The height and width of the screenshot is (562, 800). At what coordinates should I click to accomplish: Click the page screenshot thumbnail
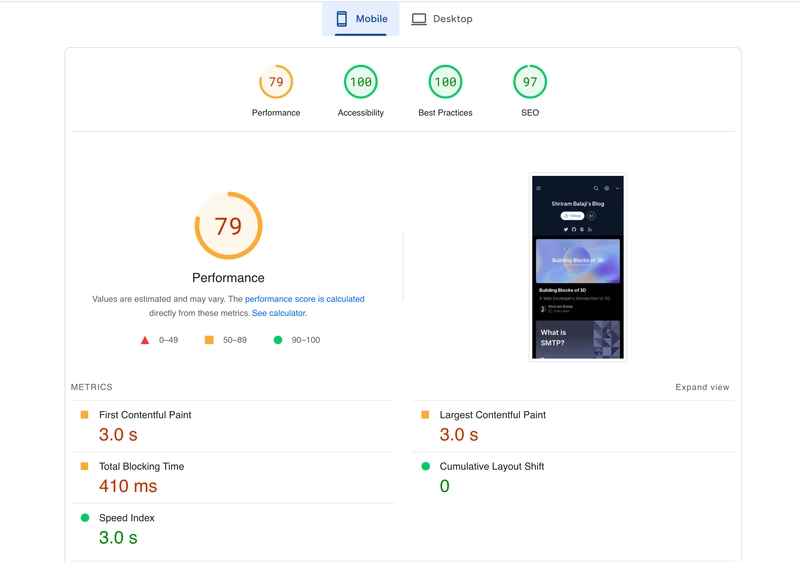tap(578, 267)
